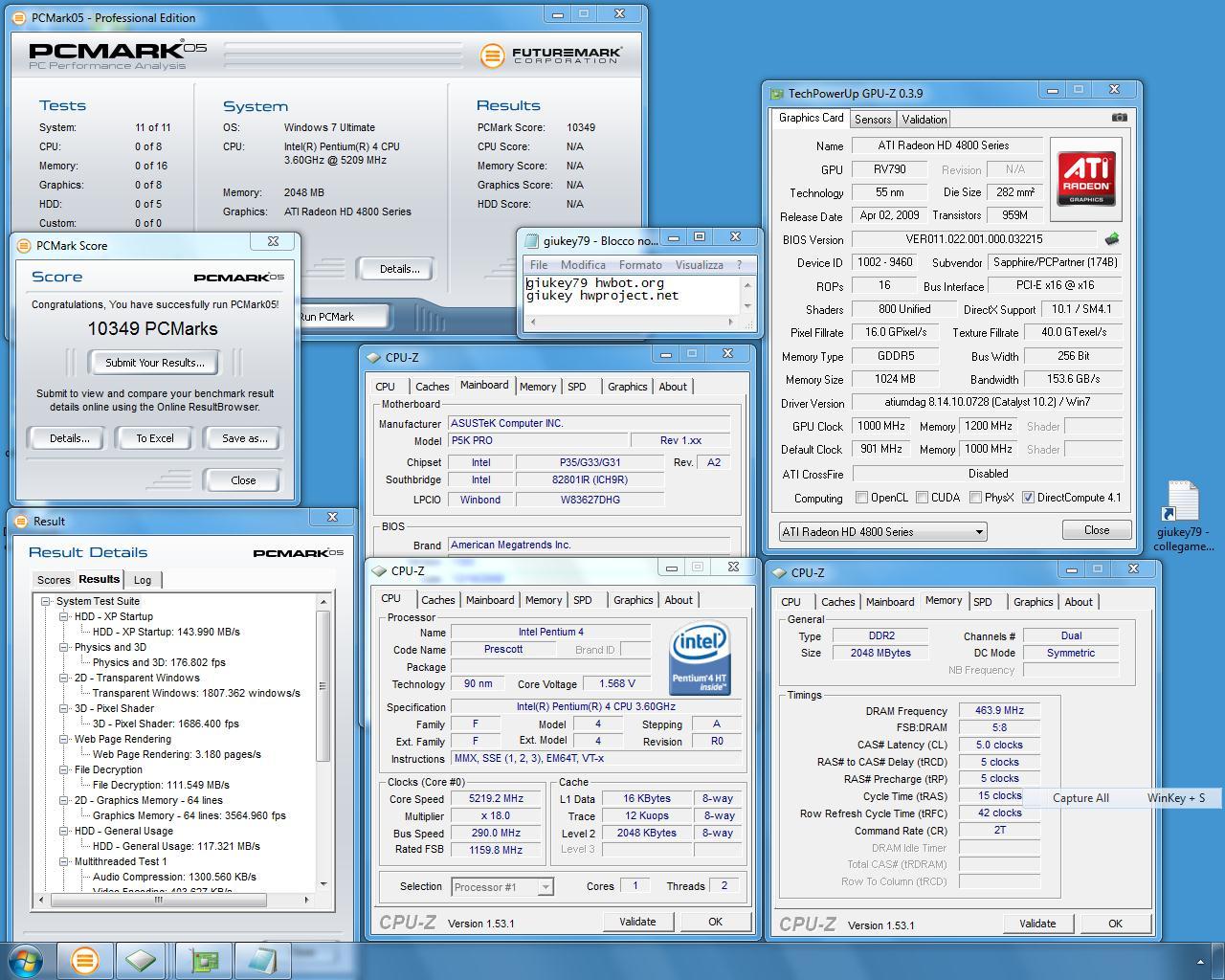Open the Formato menu in Notepad
This screenshot has width=1225, height=980.
[x=640, y=265]
